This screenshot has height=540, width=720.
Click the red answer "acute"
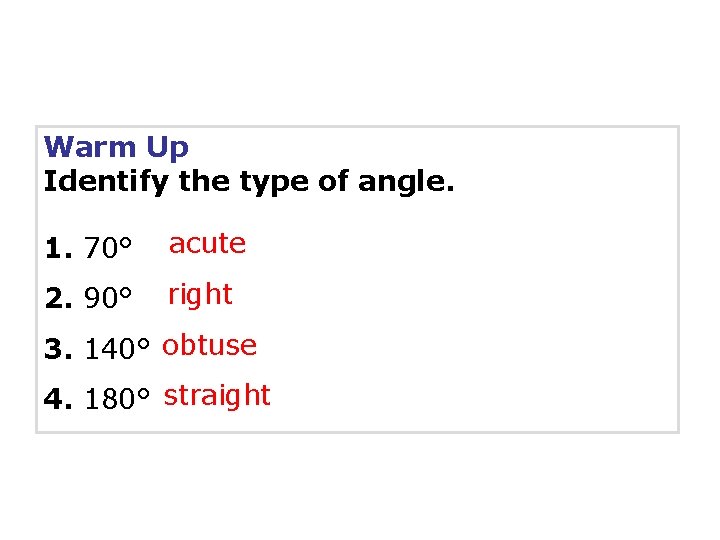pyautogui.click(x=207, y=244)
